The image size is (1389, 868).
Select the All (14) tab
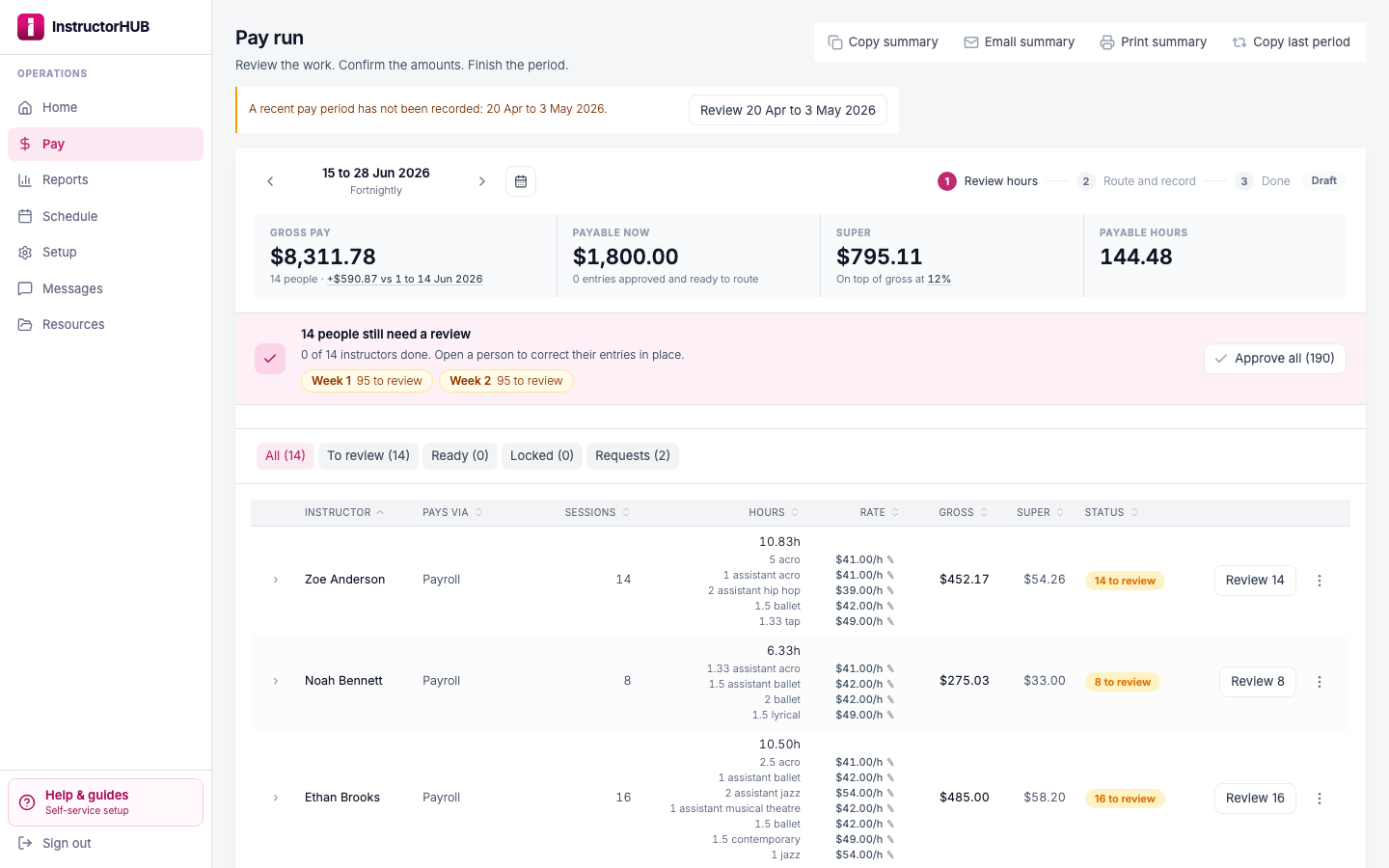(x=286, y=456)
